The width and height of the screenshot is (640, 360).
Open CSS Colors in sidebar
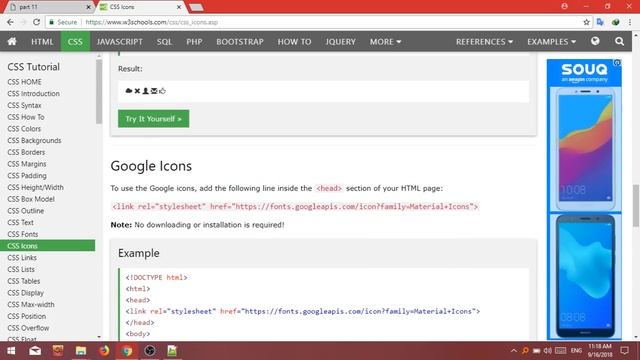coord(24,129)
